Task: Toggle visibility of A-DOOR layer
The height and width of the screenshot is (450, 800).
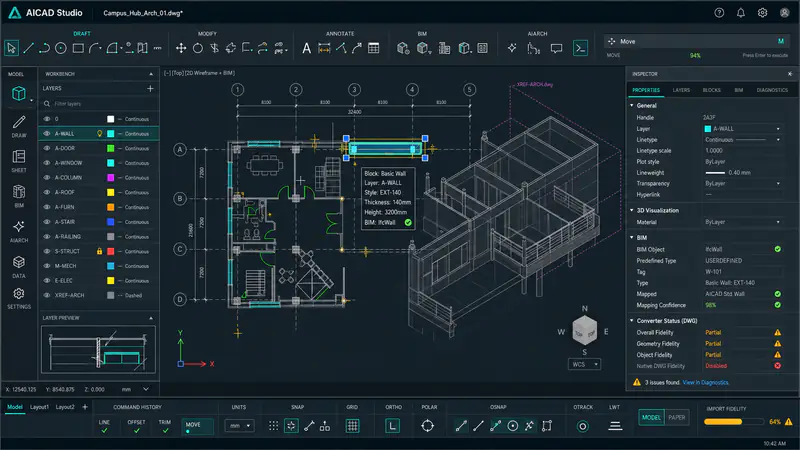Action: [x=47, y=148]
